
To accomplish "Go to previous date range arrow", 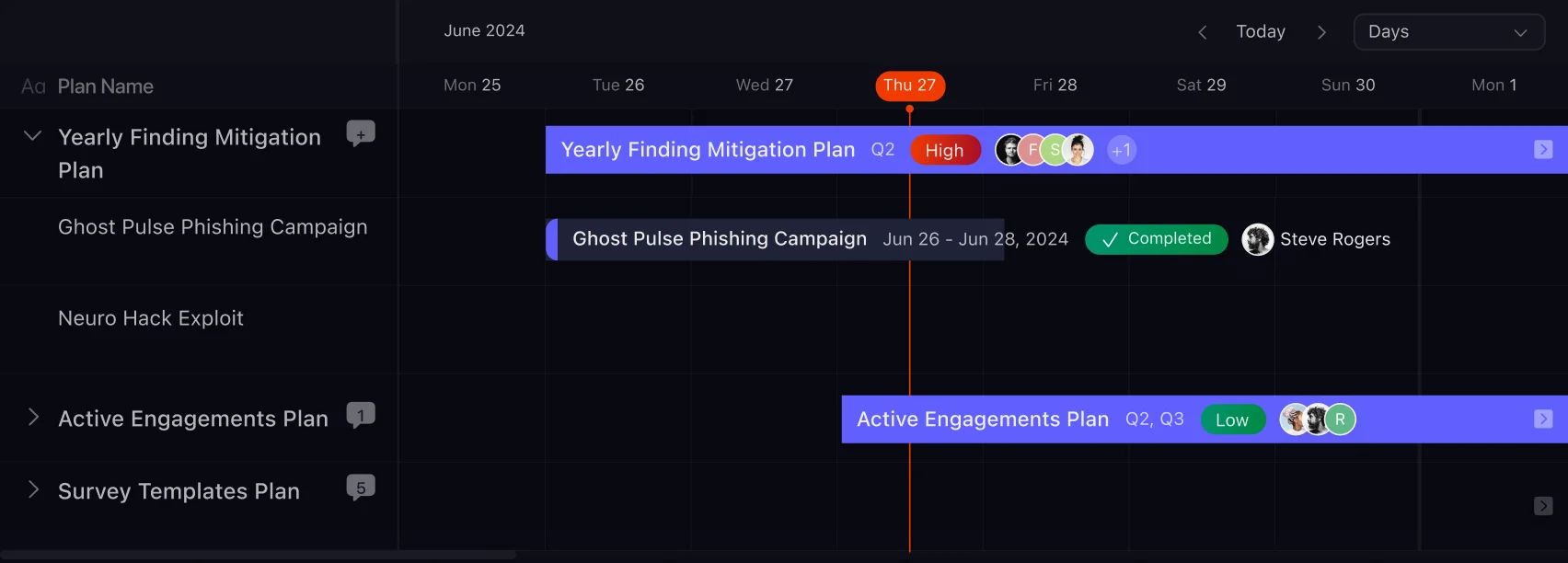I will [x=1202, y=32].
